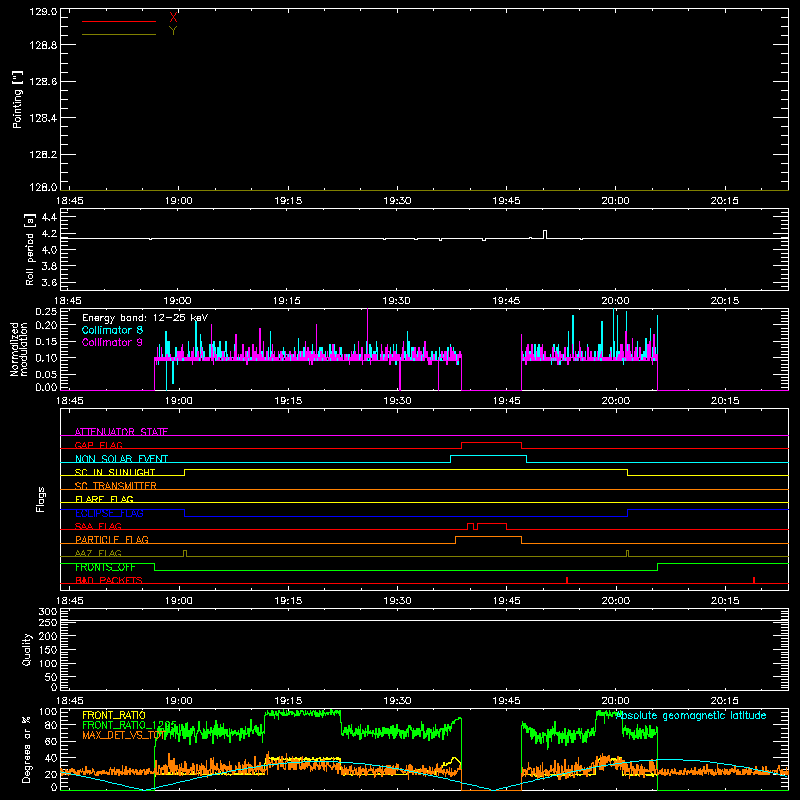Click the SC_IN_SUNLIGHT label
This screenshot has width=800, height=800.
115,472
